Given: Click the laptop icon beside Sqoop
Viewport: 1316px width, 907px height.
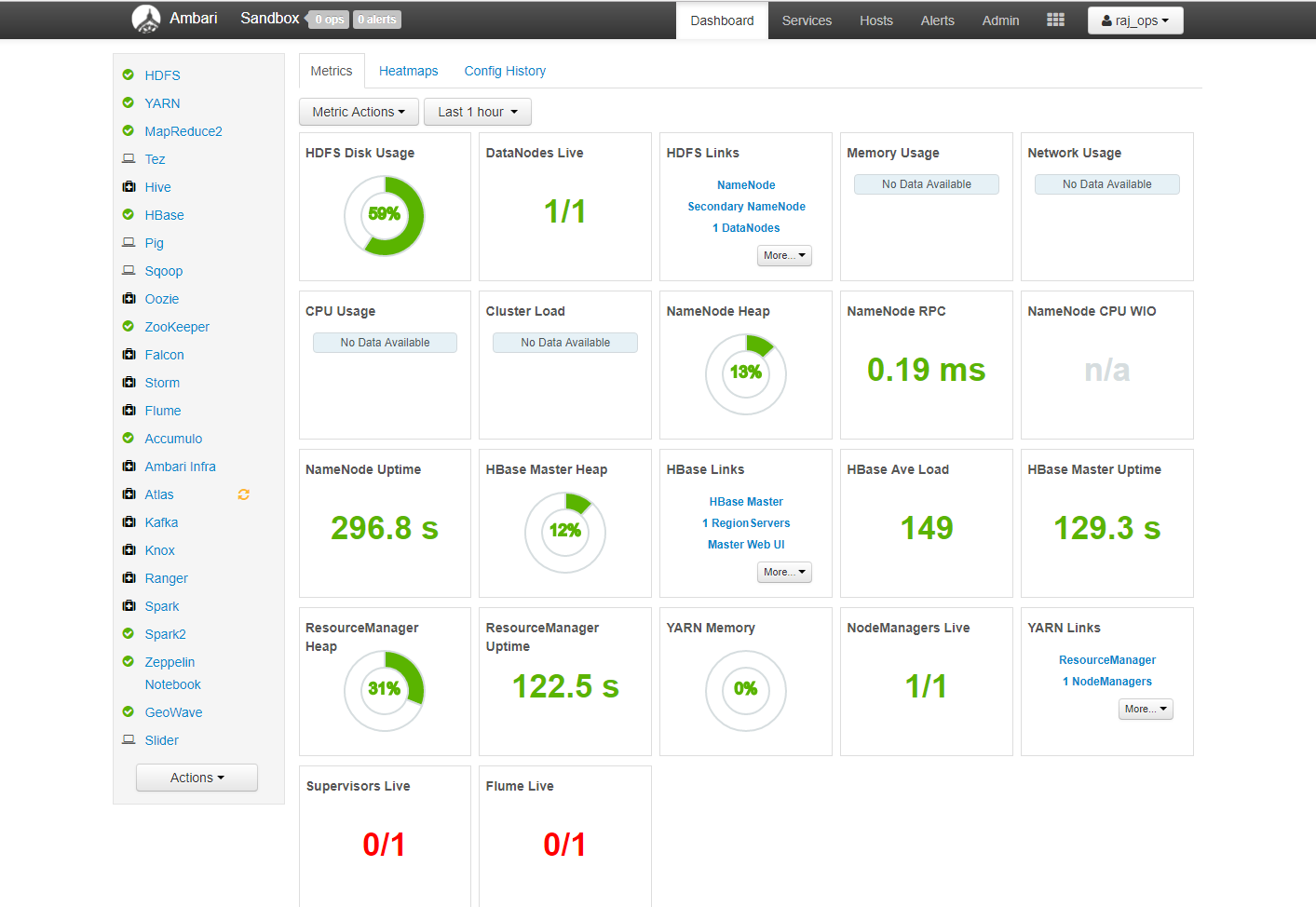Looking at the screenshot, I should (129, 270).
